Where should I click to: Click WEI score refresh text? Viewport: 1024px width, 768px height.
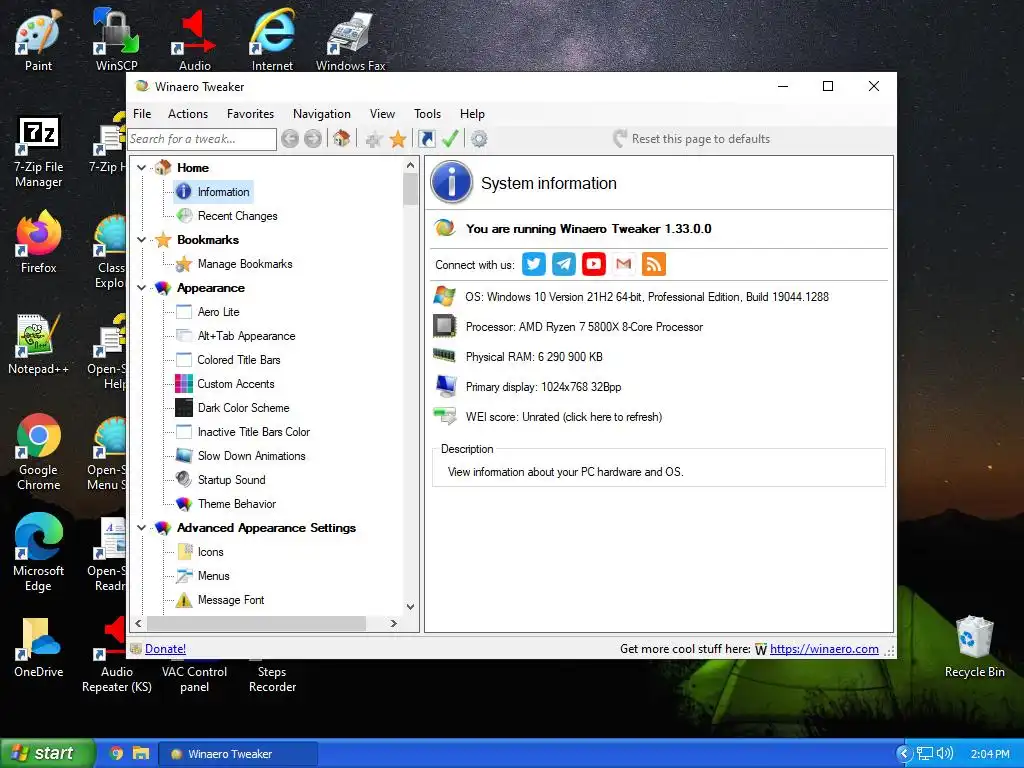tap(564, 417)
